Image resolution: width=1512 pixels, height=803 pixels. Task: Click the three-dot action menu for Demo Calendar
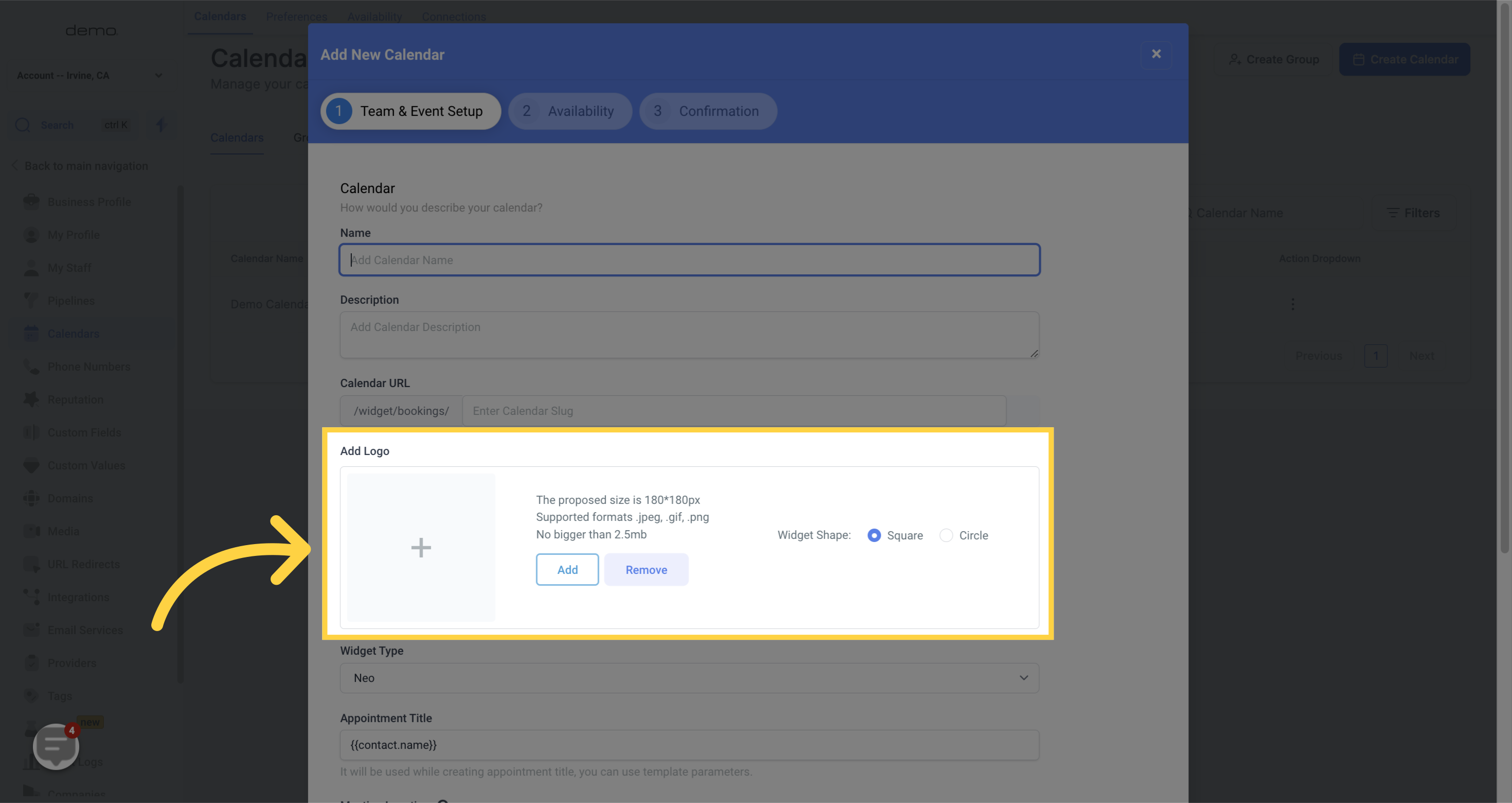coord(1292,304)
